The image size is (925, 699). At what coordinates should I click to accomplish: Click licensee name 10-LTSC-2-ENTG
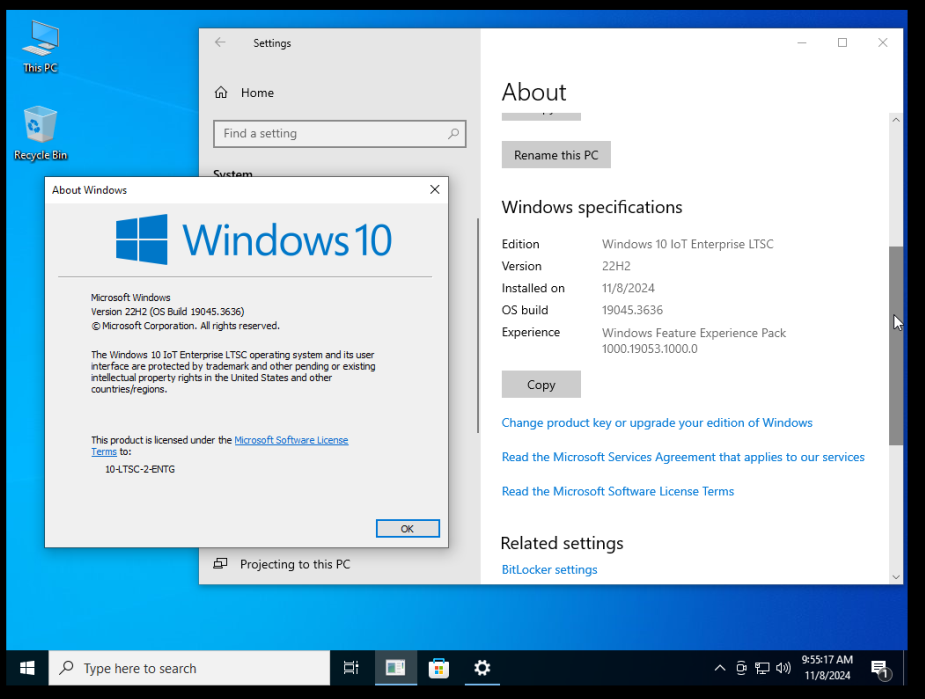pyautogui.click(x=140, y=470)
